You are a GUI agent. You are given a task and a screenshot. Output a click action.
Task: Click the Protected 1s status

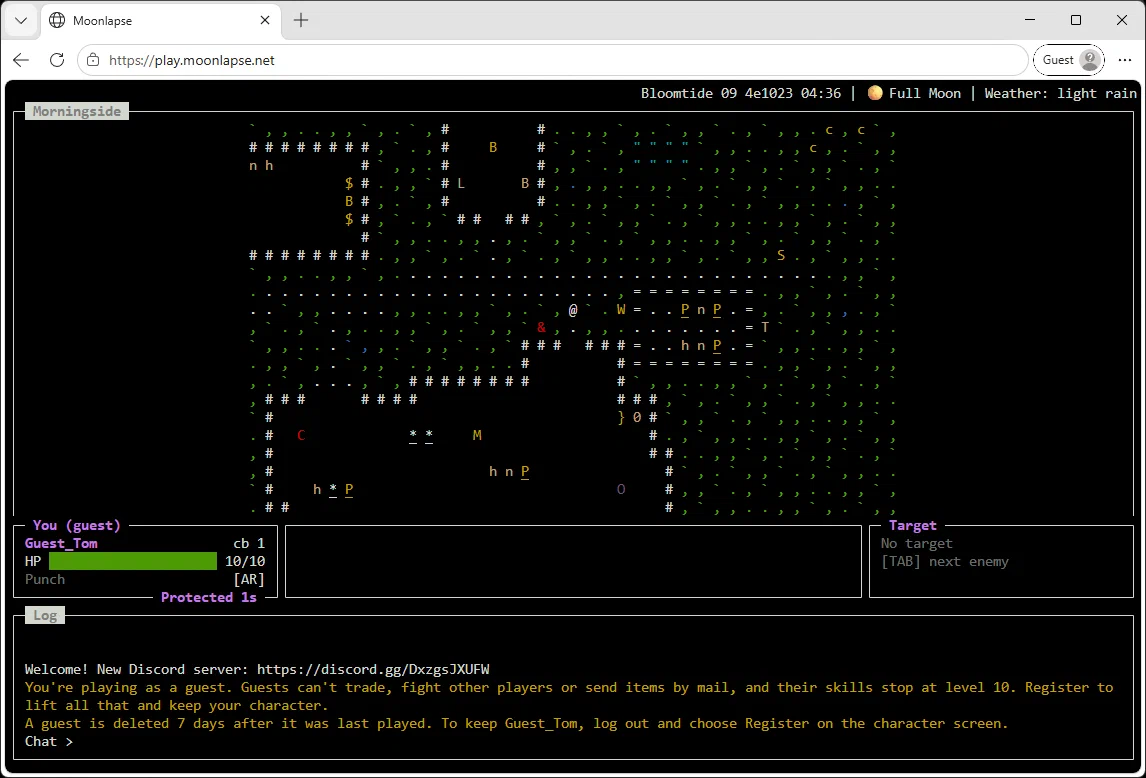pos(209,597)
